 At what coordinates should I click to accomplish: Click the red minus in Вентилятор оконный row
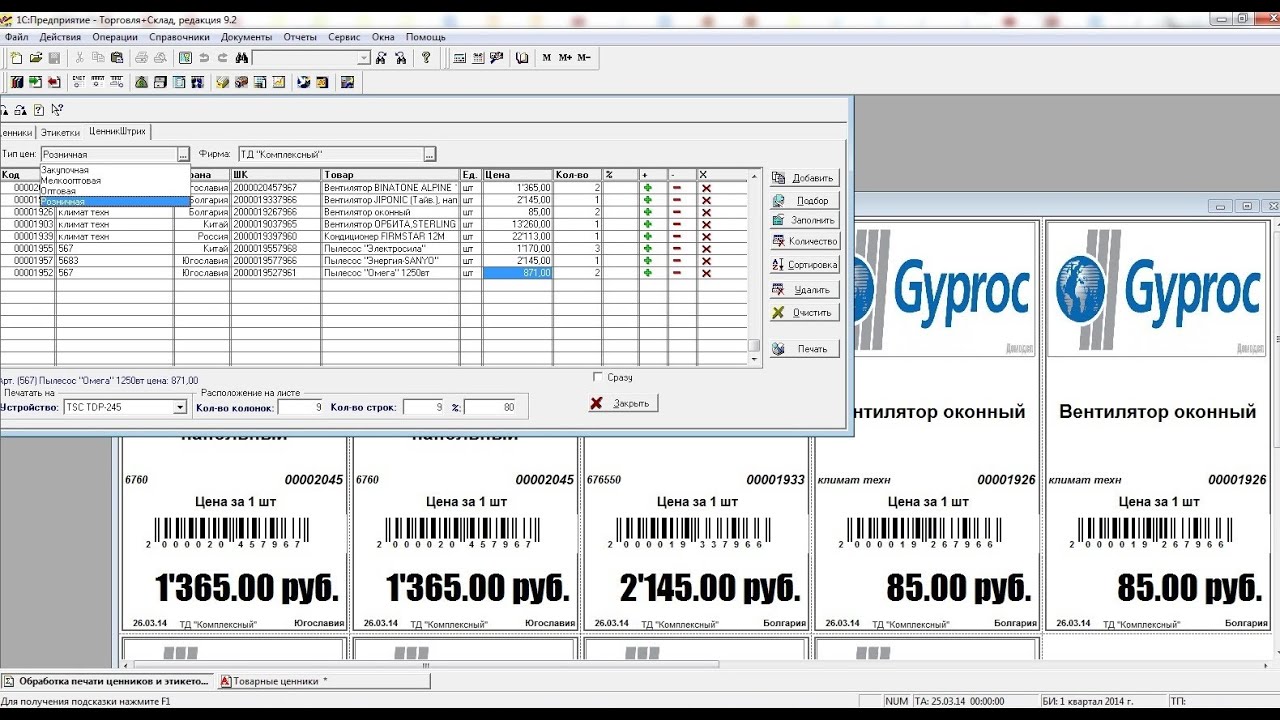tap(676, 212)
